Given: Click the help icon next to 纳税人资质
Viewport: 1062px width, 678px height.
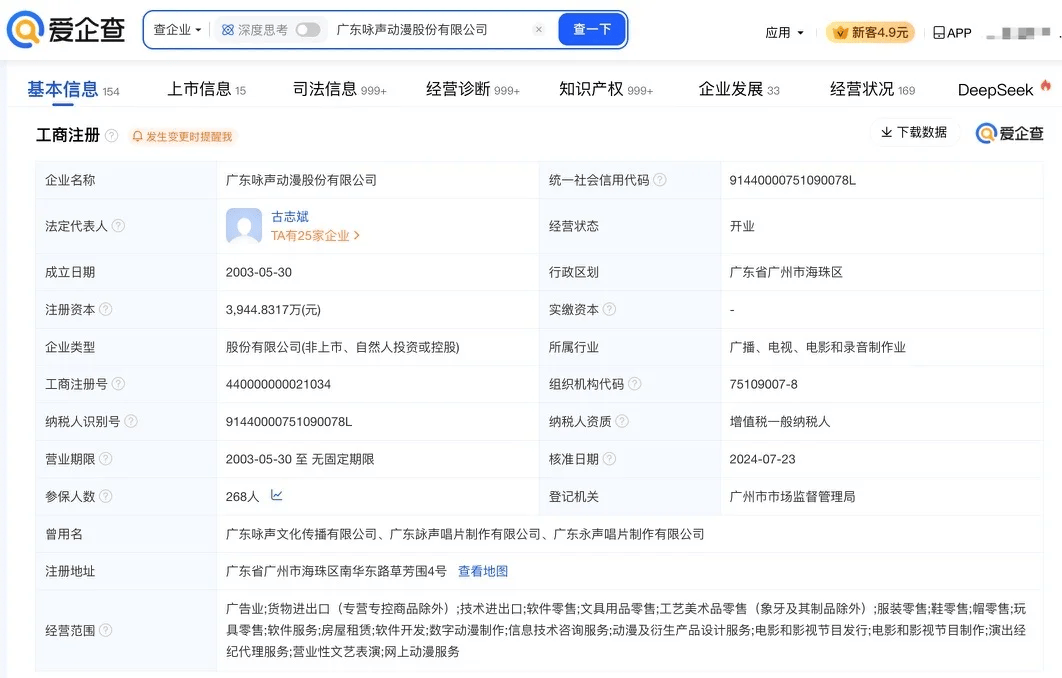Looking at the screenshot, I should click(x=622, y=421).
